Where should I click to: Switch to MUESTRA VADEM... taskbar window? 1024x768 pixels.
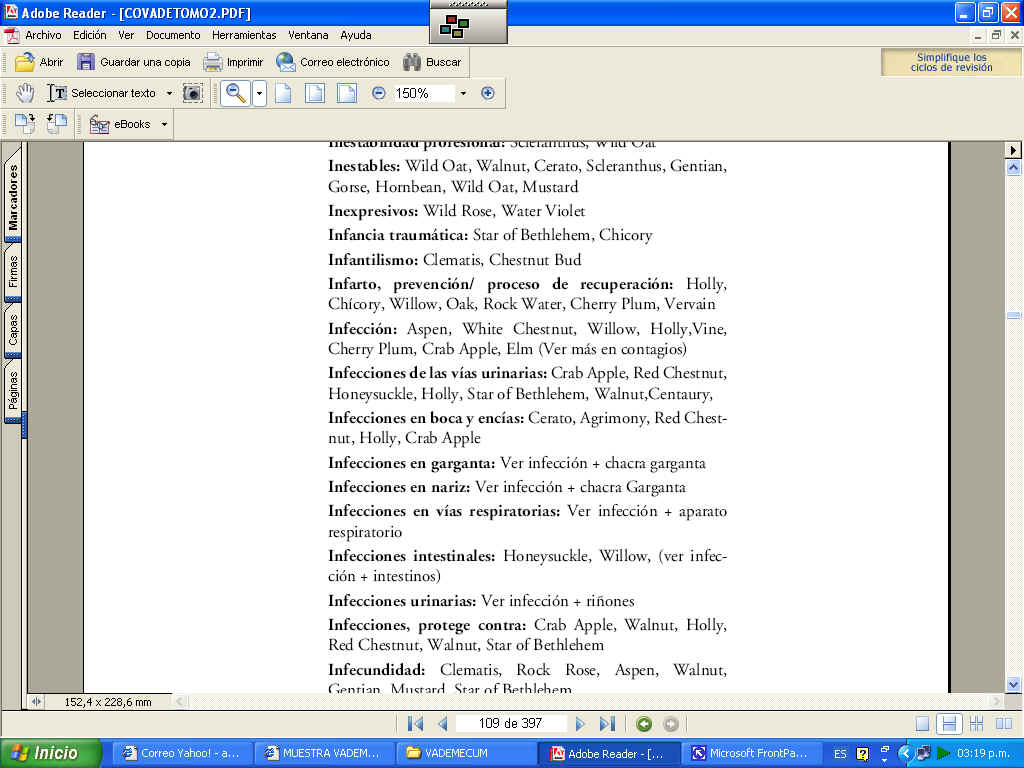[324, 754]
